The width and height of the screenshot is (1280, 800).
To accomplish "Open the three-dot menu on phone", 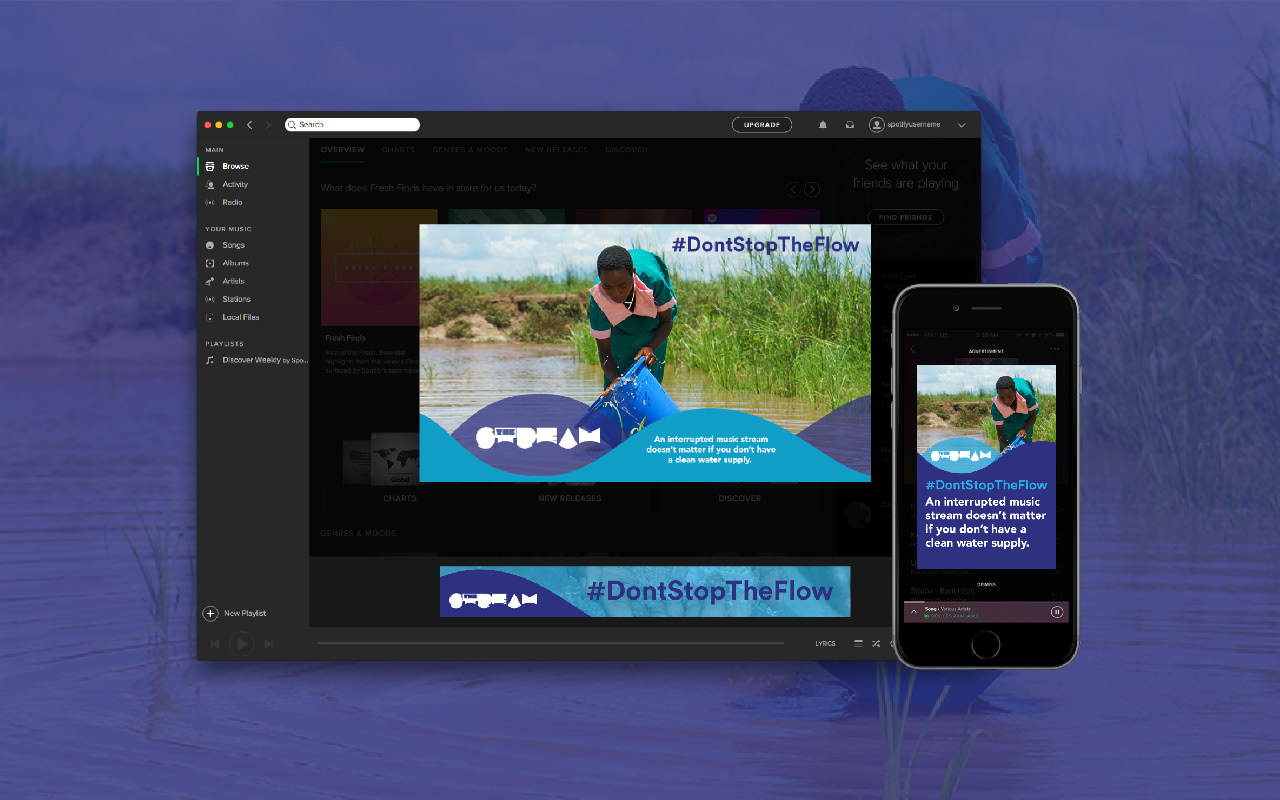I will tap(1054, 349).
